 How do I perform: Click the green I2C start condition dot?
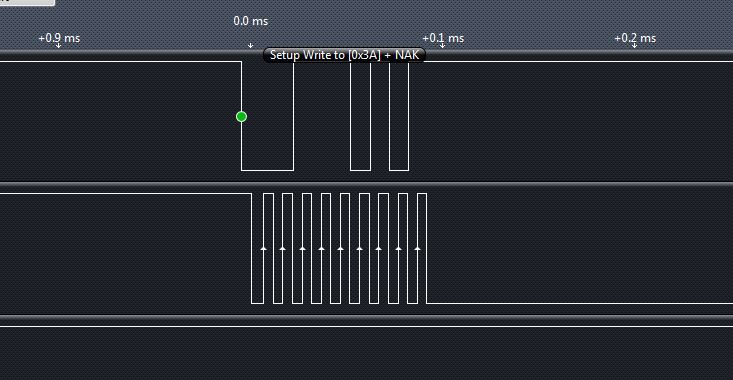pos(241,116)
